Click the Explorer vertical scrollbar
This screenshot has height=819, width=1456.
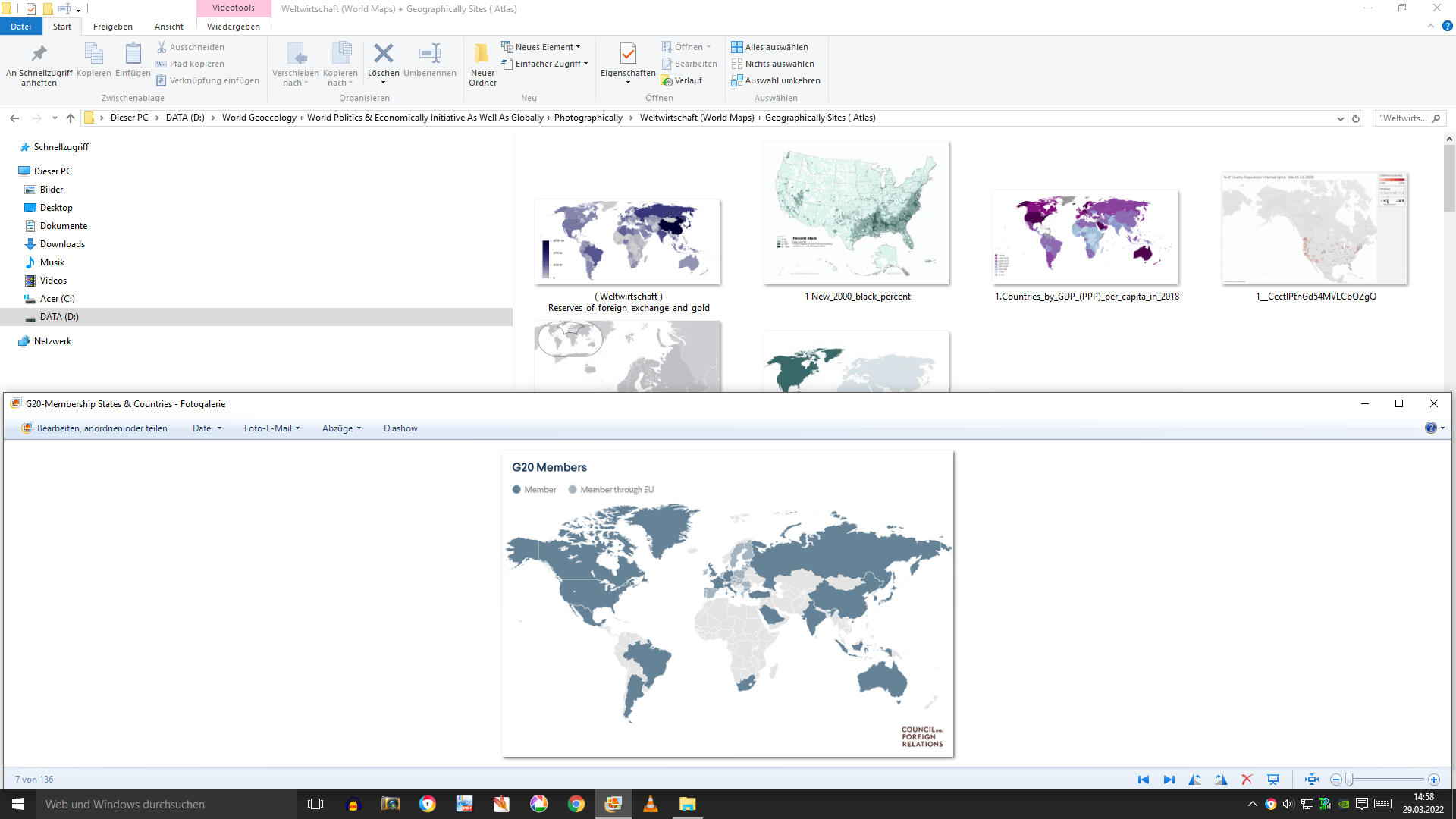click(1449, 178)
